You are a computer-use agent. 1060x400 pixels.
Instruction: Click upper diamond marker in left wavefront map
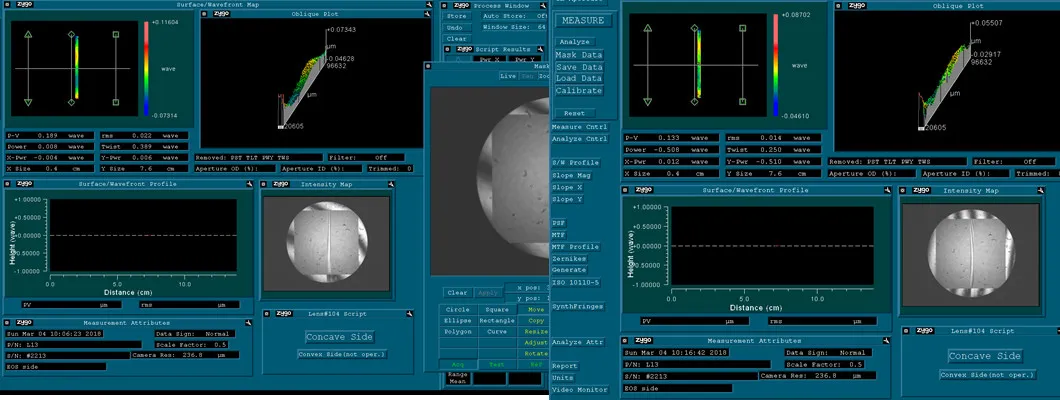tap(72, 34)
